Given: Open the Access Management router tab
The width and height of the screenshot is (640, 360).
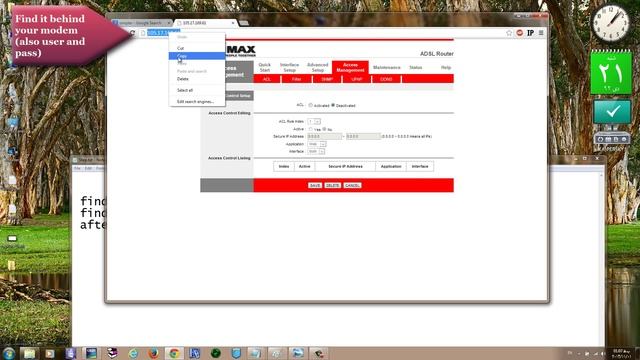Looking at the screenshot, I should click(x=350, y=67).
